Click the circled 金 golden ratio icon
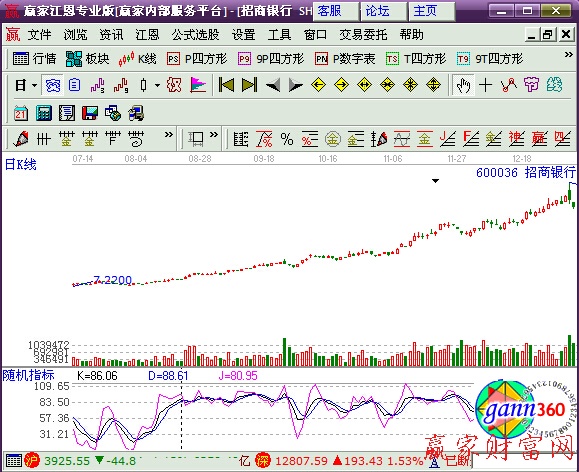 (332, 139)
